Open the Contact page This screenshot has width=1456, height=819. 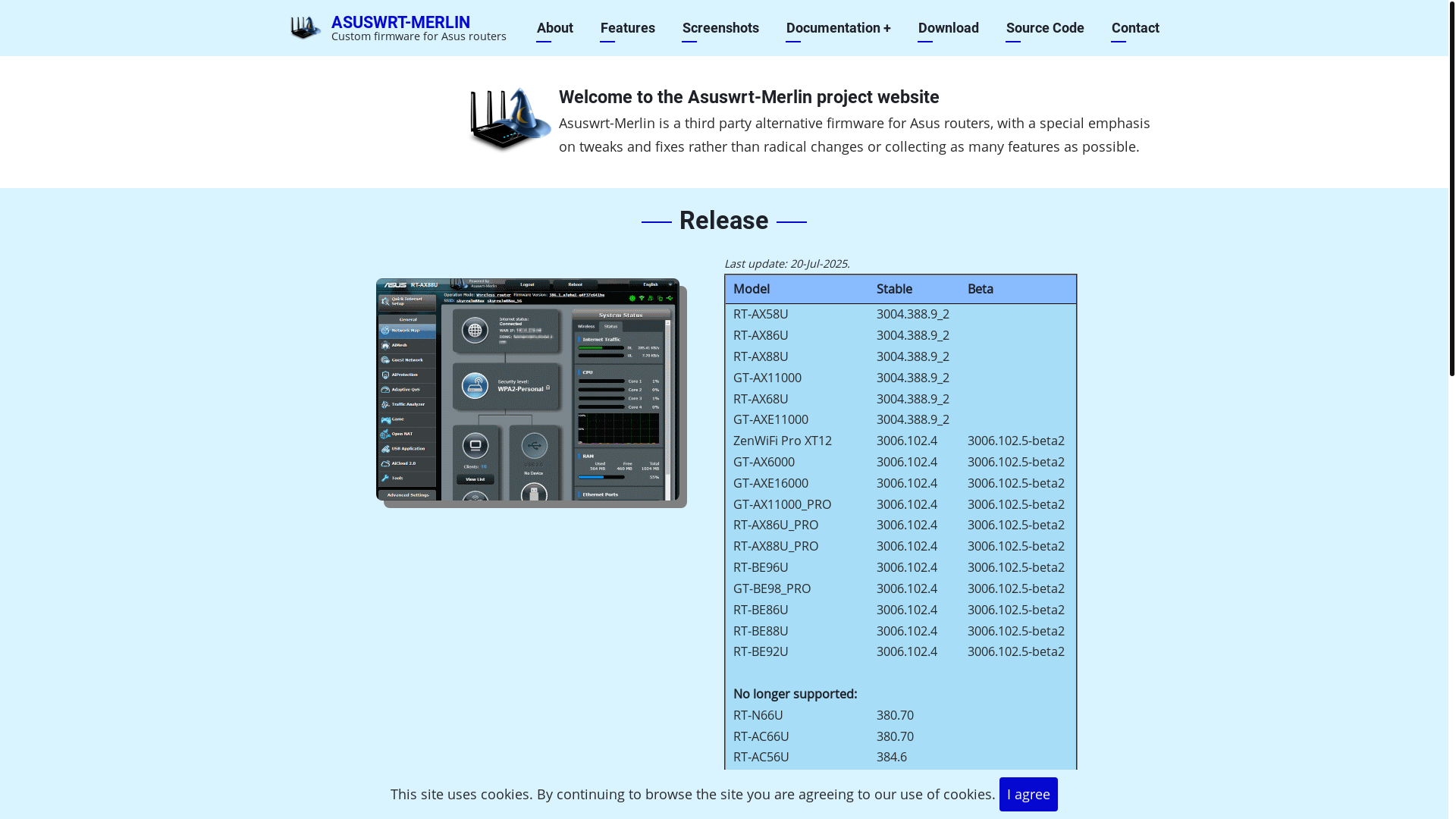(1135, 28)
